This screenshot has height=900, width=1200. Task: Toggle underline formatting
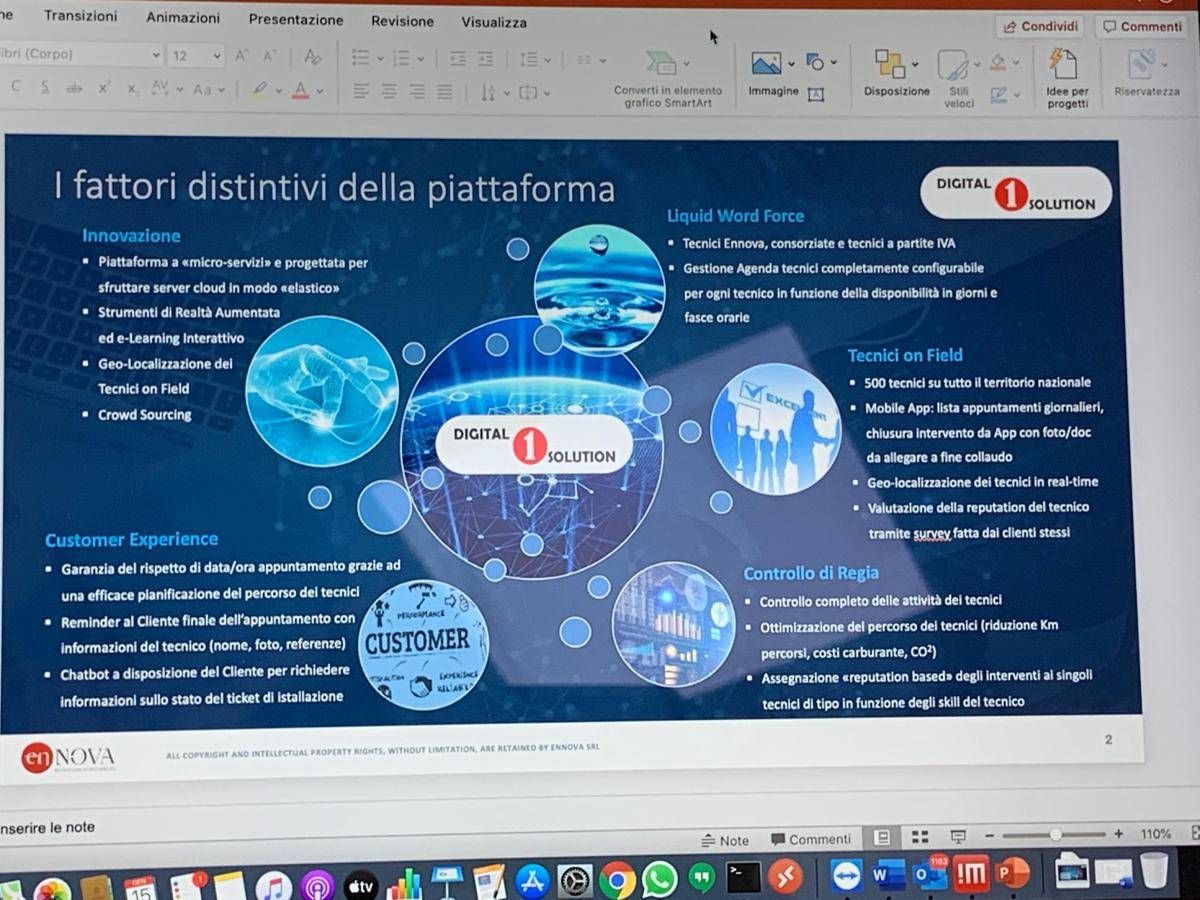[x=45, y=88]
